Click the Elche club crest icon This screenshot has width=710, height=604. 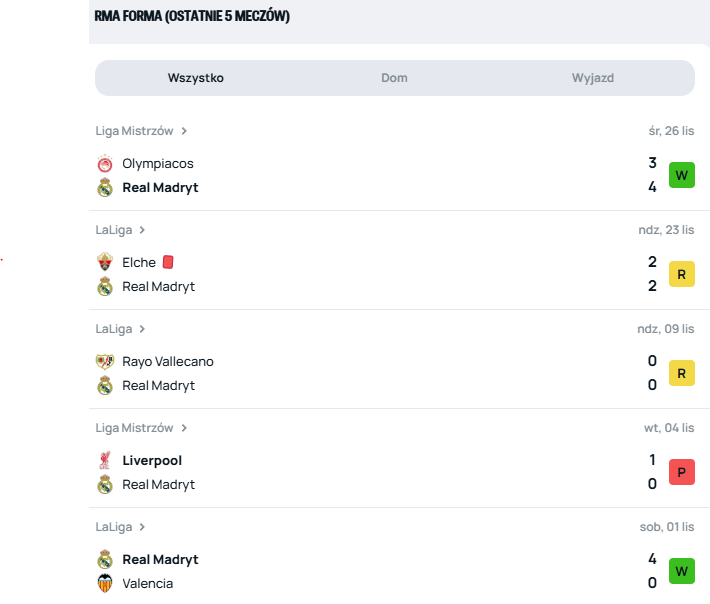click(105, 262)
